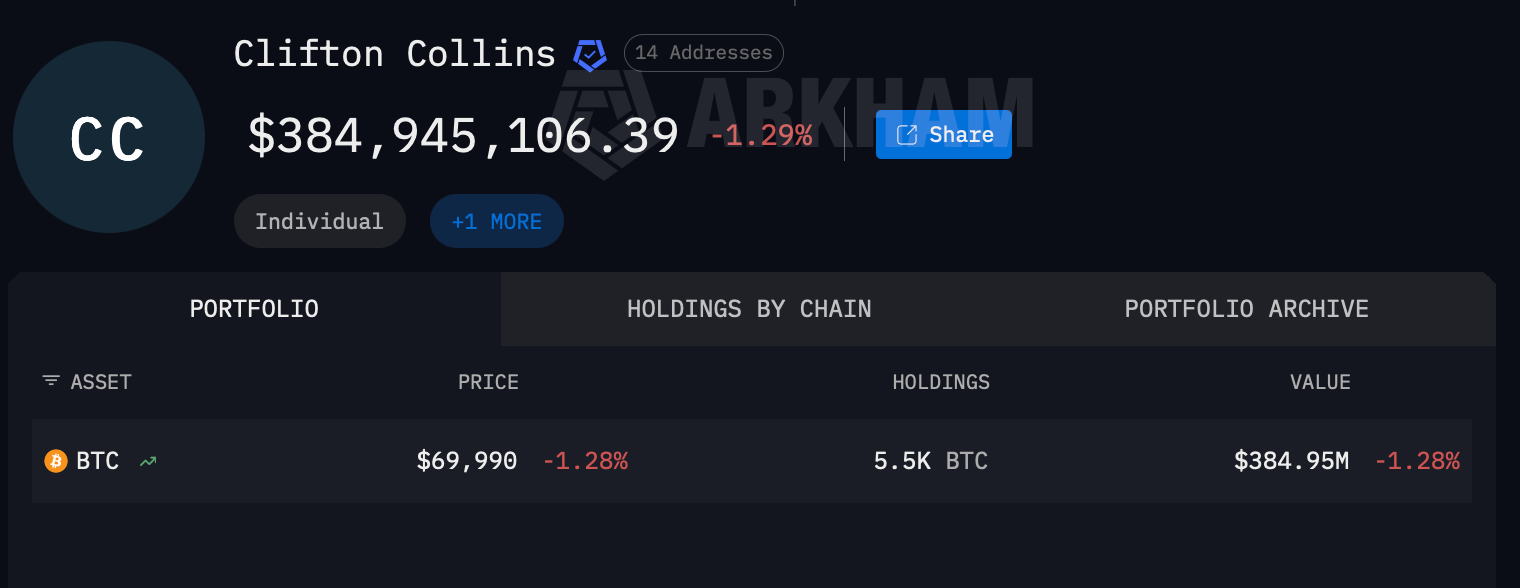
Task: Sort holdings using the ASSET column header
Action: pyautogui.click(x=100, y=381)
